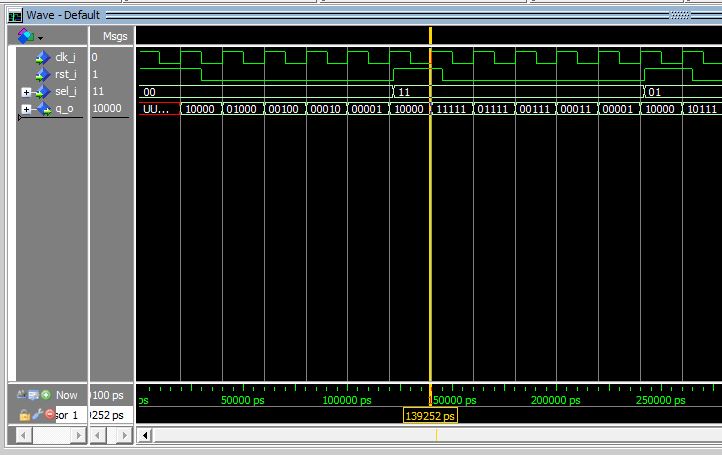
Task: Select the q_o signal name
Action: coord(65,109)
